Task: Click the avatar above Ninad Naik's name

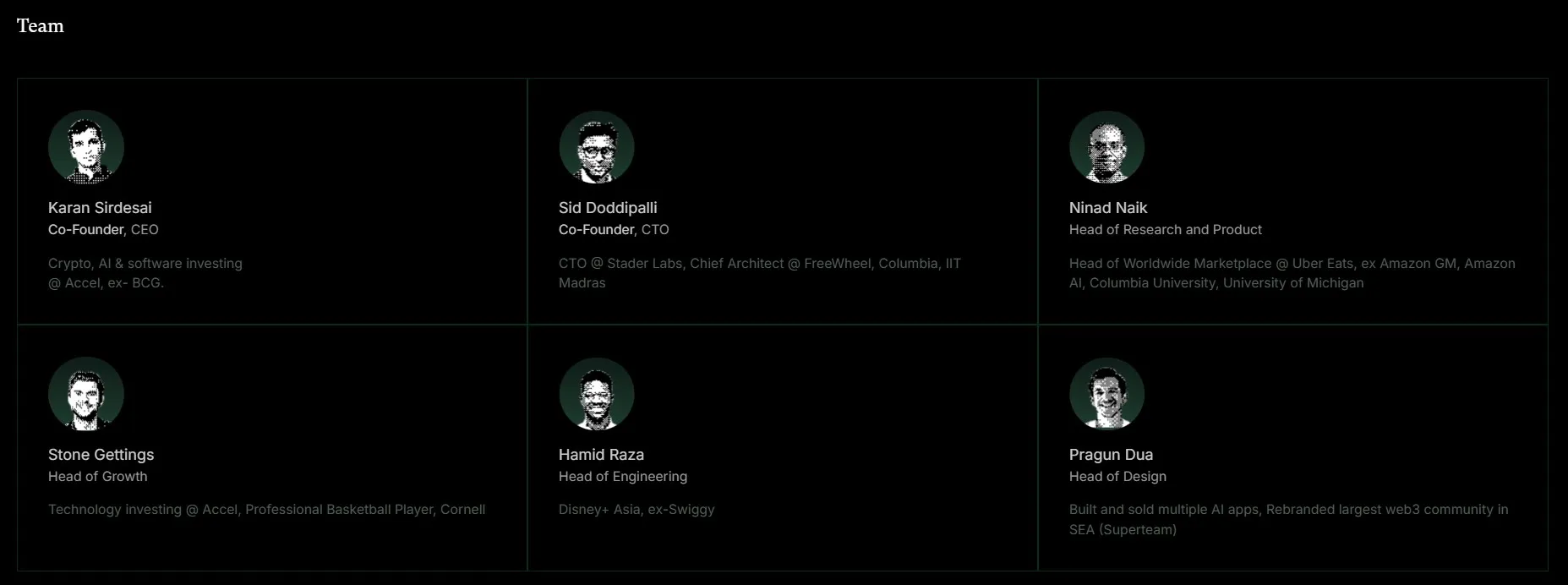Action: pyautogui.click(x=1107, y=147)
